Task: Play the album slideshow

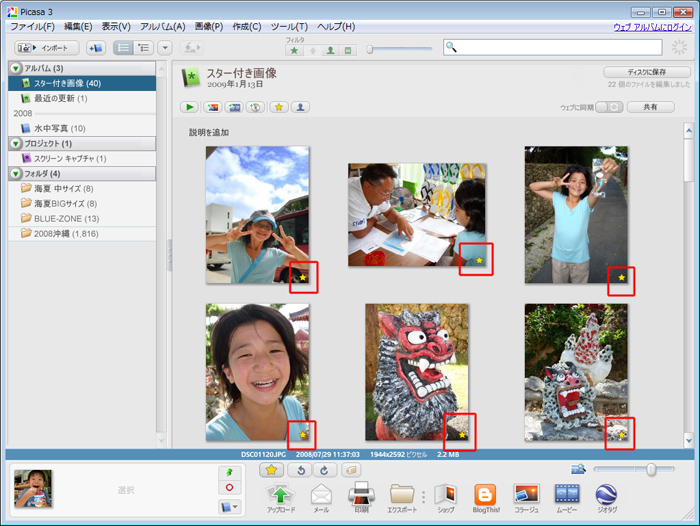Action: [x=189, y=107]
